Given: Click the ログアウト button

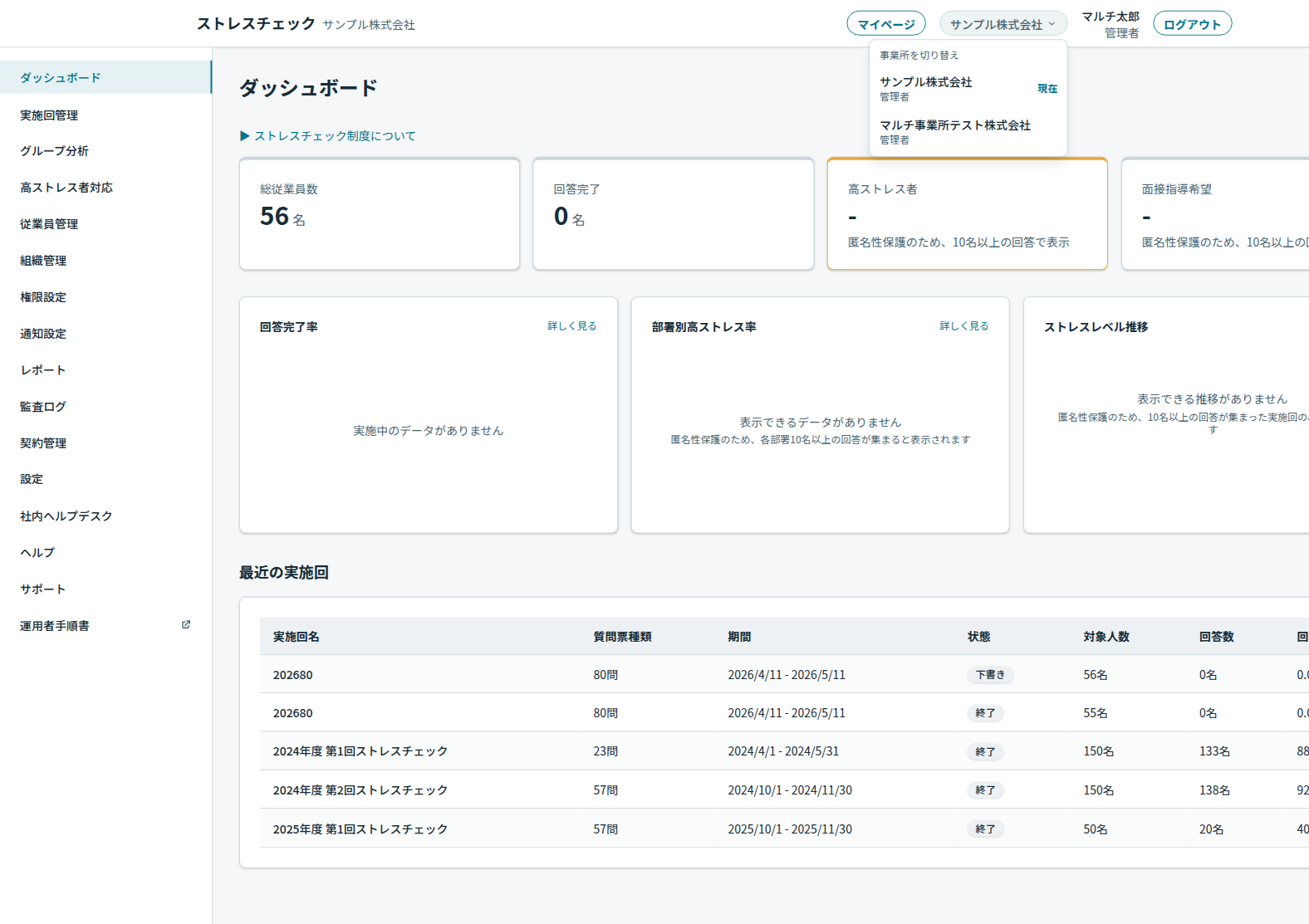Looking at the screenshot, I should point(1192,24).
